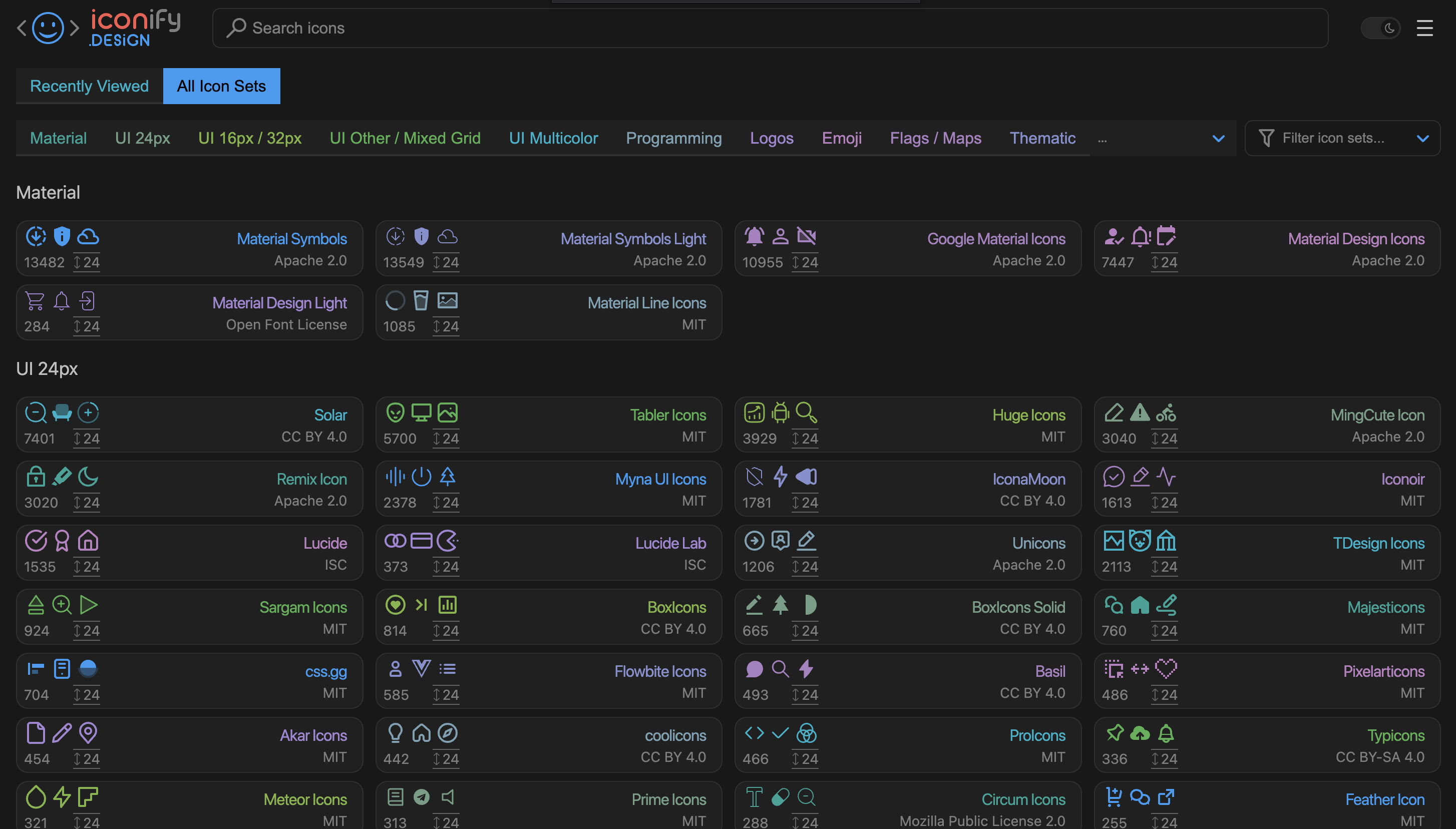Screen dimensions: 1456x829
Task: Click the forward arrow beside the logo
Action: pyautogui.click(x=75, y=28)
